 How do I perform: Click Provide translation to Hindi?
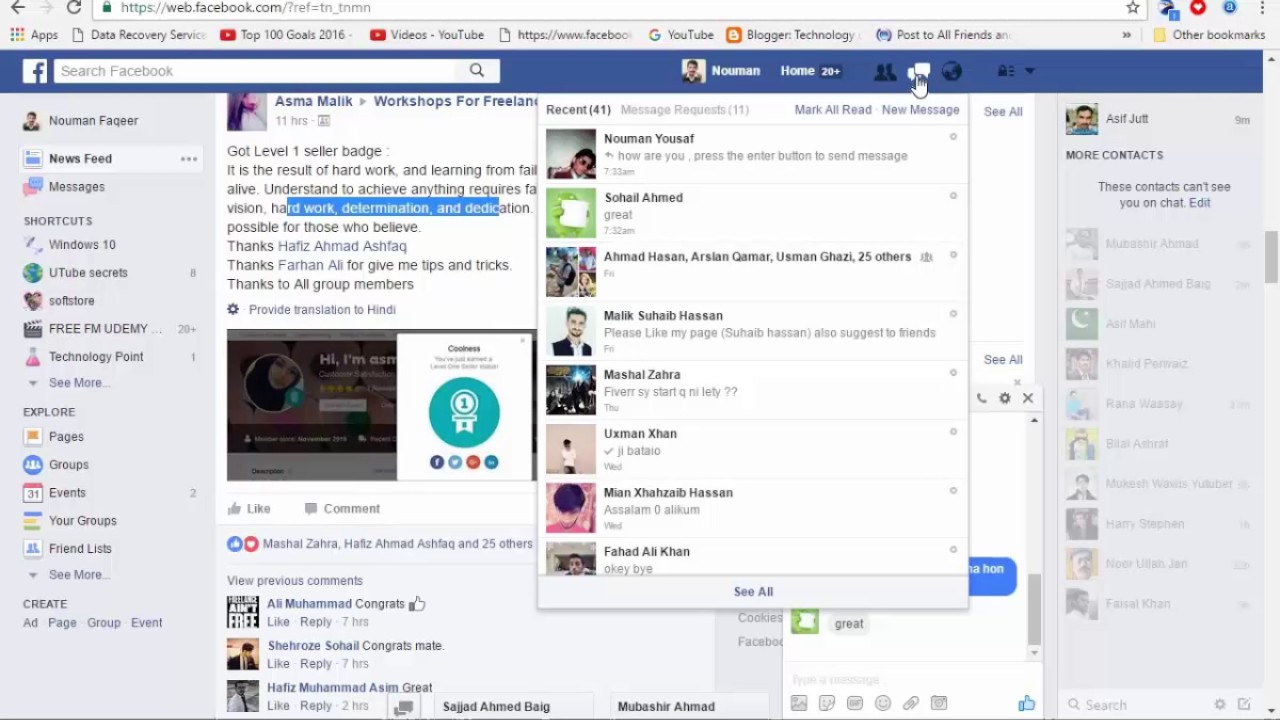click(322, 310)
